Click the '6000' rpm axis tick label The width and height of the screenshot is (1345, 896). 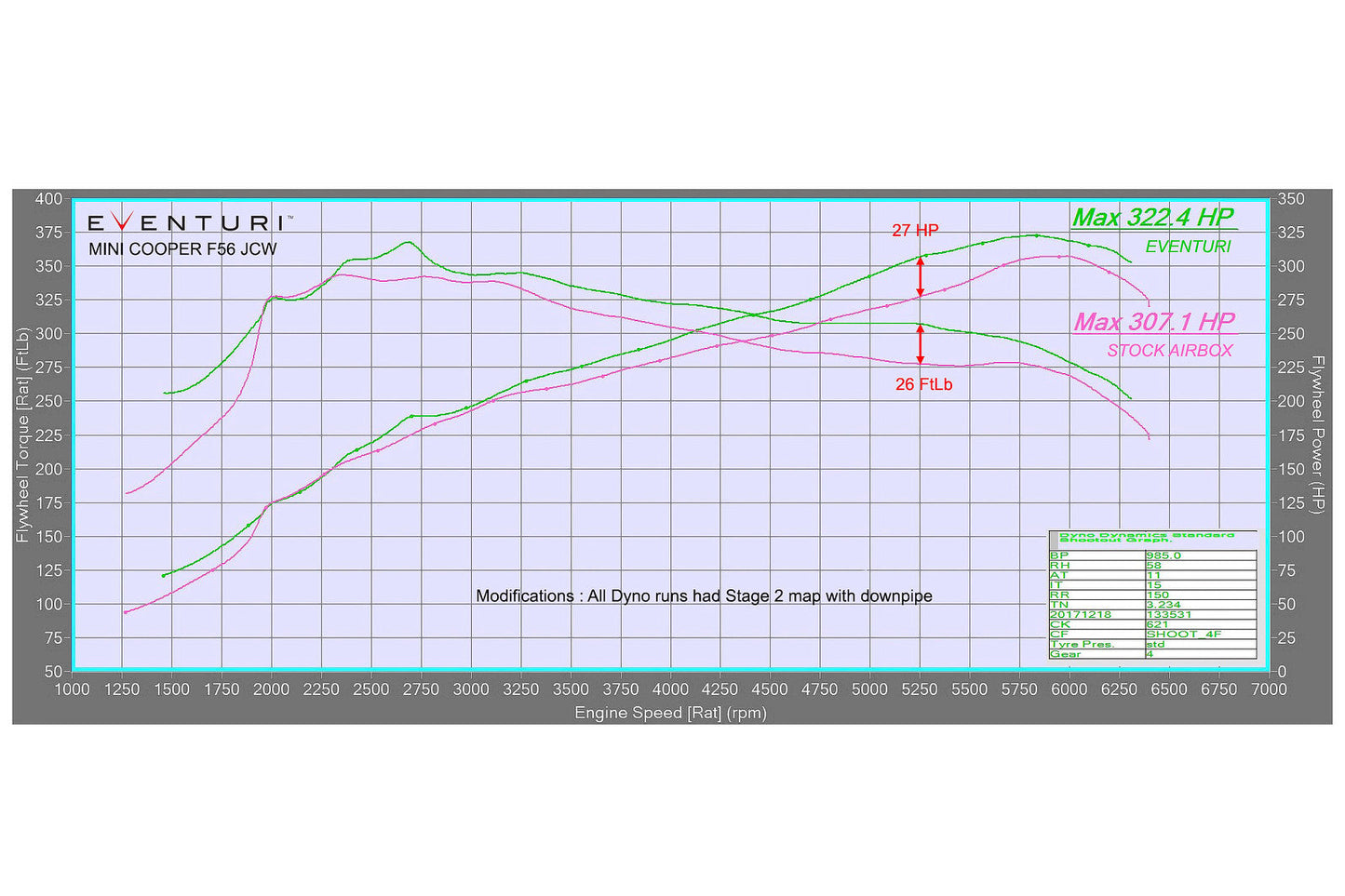point(1069,689)
